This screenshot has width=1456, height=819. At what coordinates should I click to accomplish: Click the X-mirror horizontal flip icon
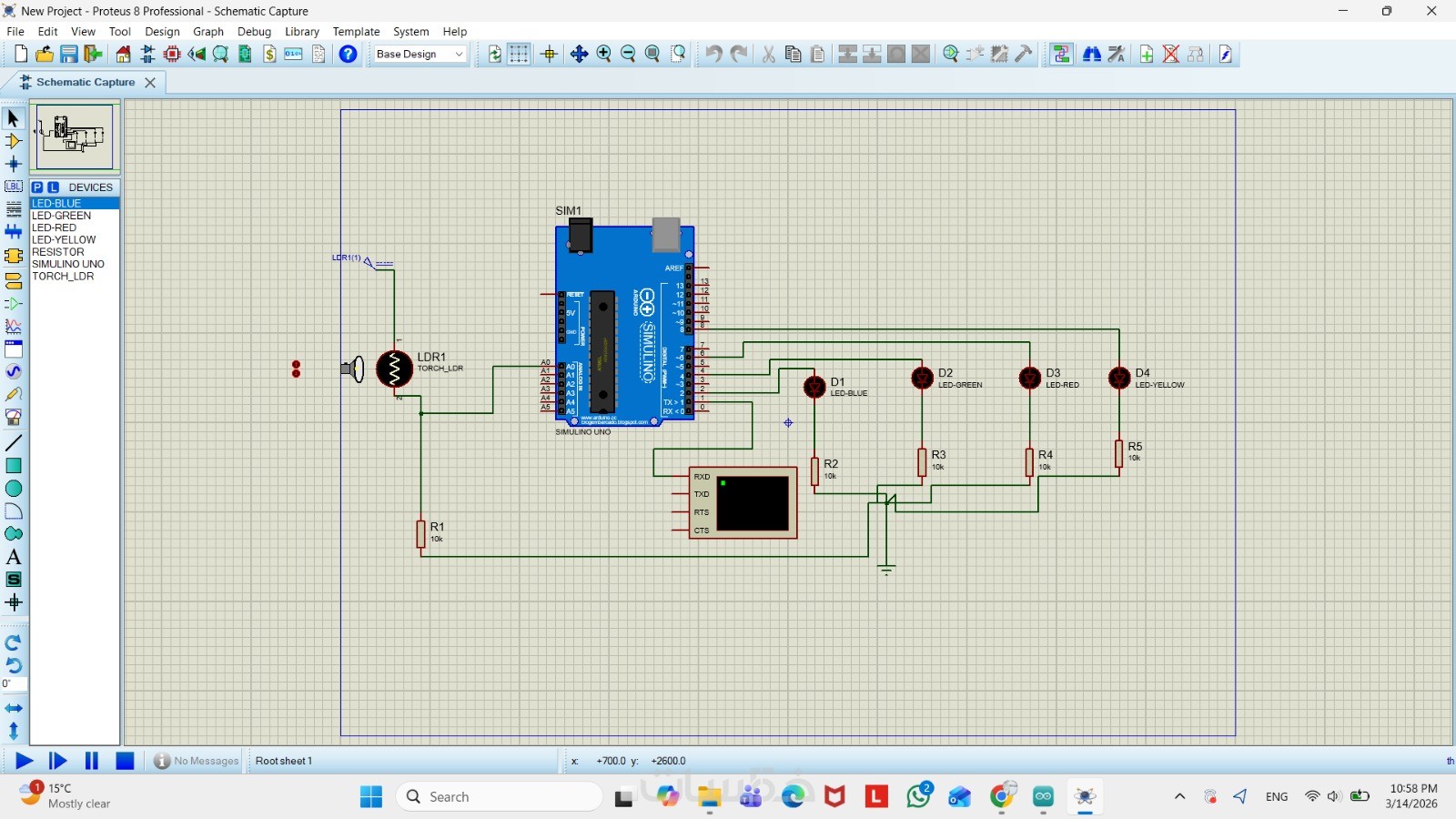click(13, 708)
